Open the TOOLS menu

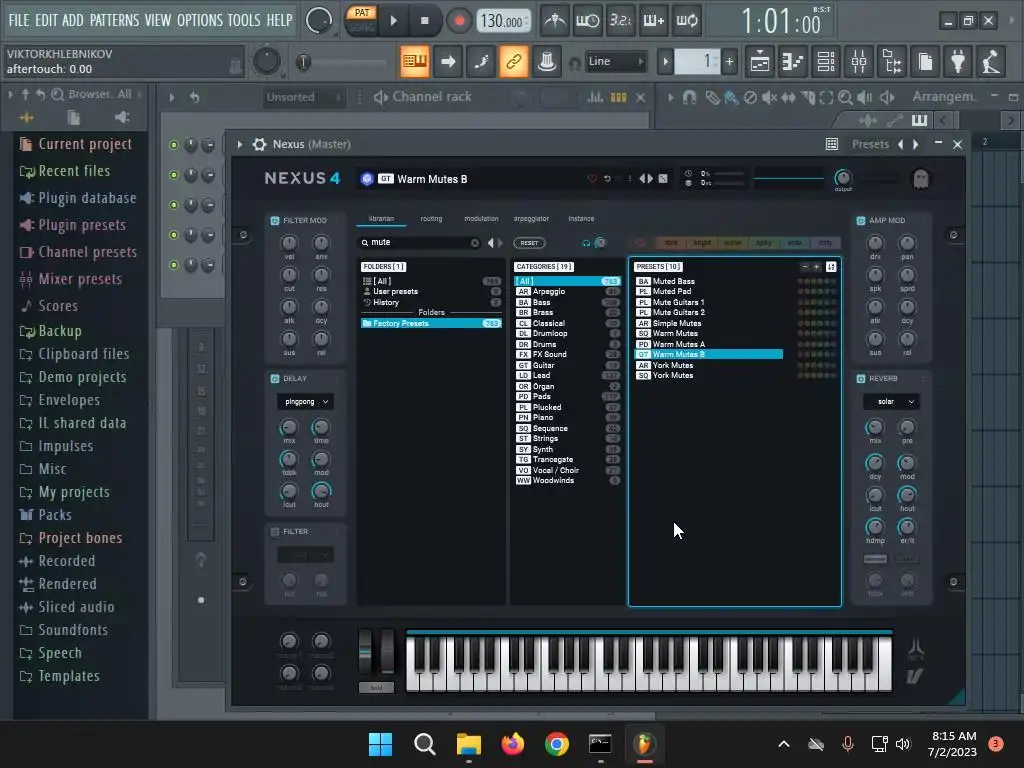point(244,20)
